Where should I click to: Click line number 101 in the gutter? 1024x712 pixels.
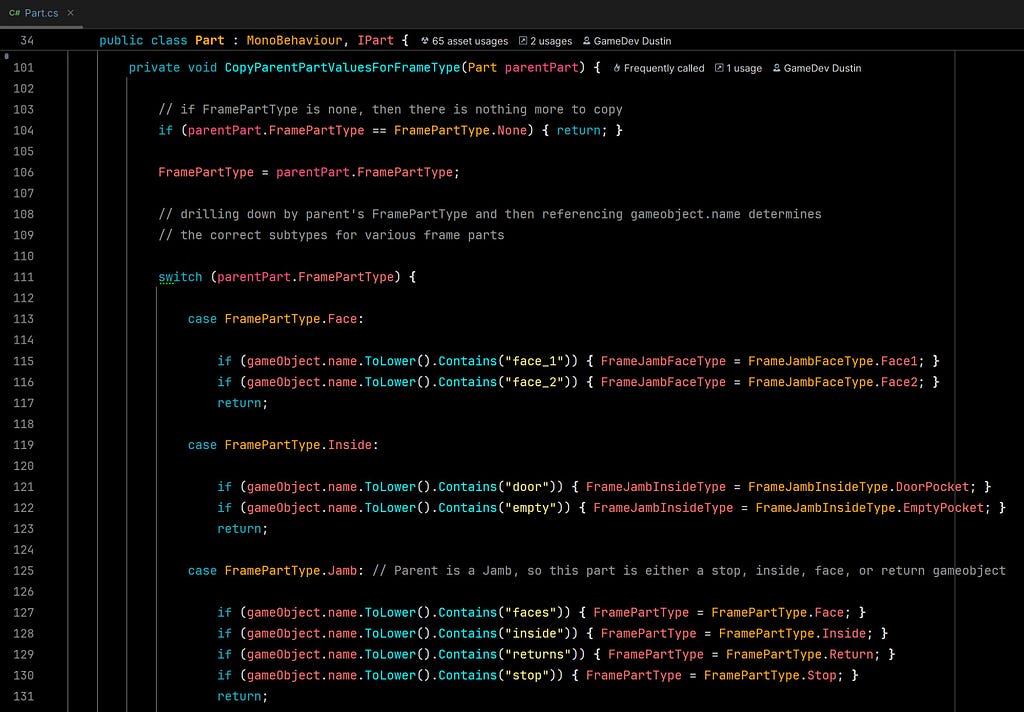[24, 68]
